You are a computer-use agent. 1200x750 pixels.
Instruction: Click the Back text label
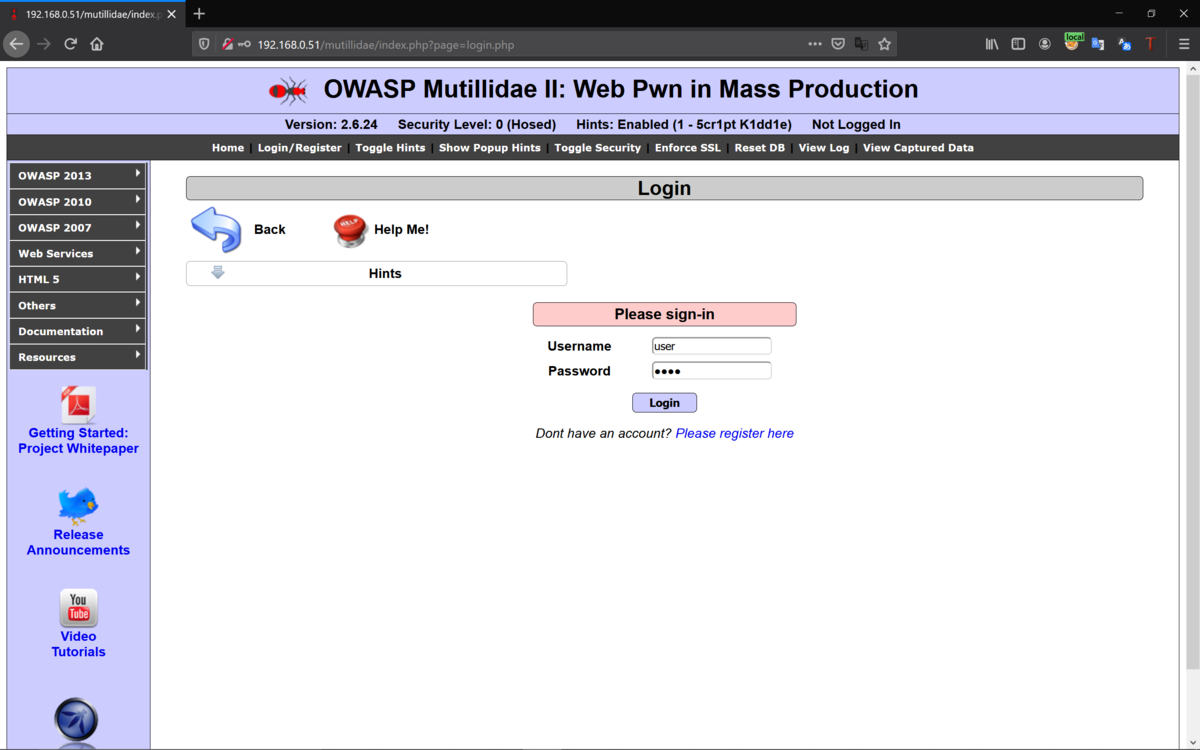pyautogui.click(x=270, y=229)
